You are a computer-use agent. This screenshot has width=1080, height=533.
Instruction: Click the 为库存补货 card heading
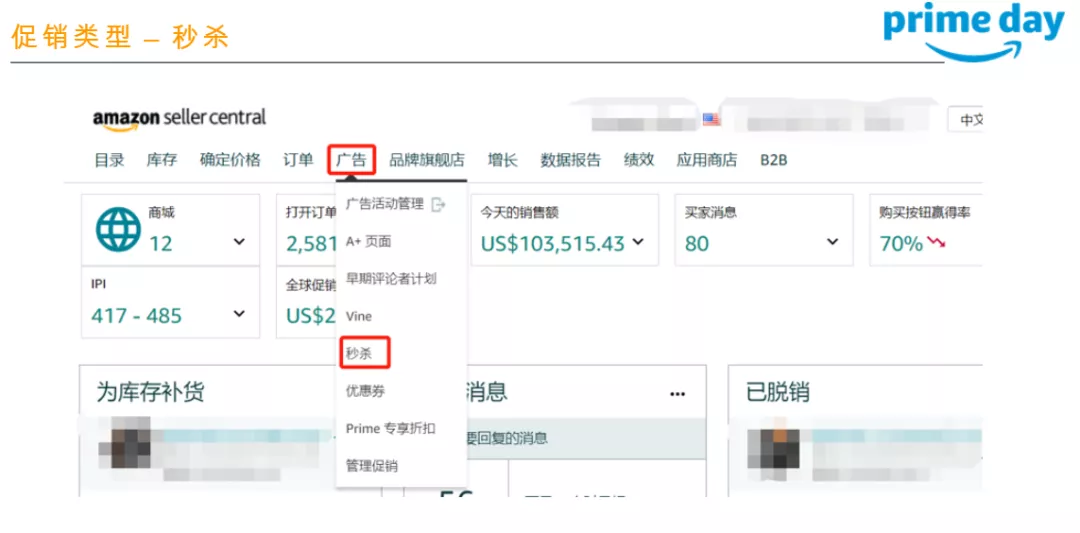150,392
